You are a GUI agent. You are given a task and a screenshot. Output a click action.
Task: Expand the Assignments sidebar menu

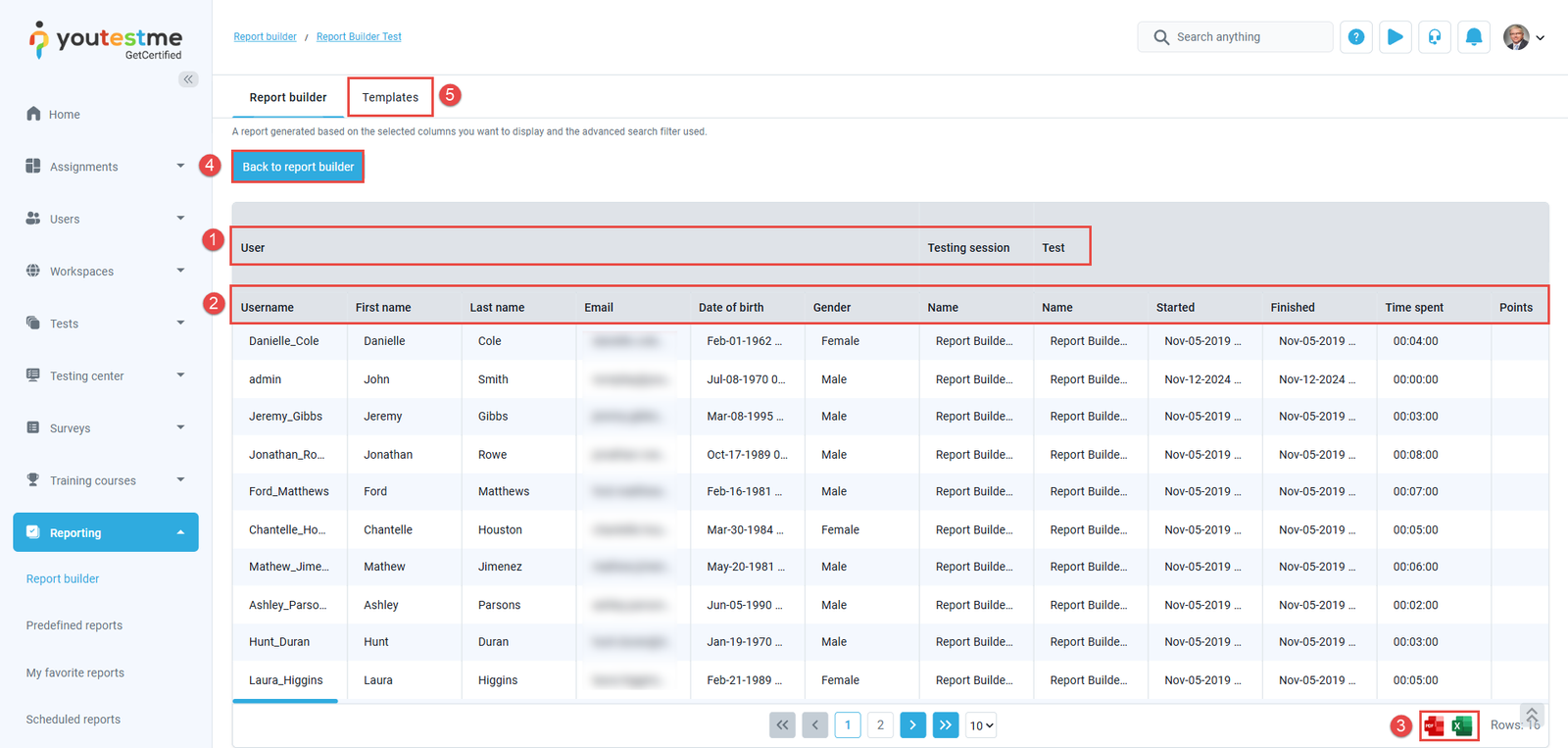tap(105, 167)
